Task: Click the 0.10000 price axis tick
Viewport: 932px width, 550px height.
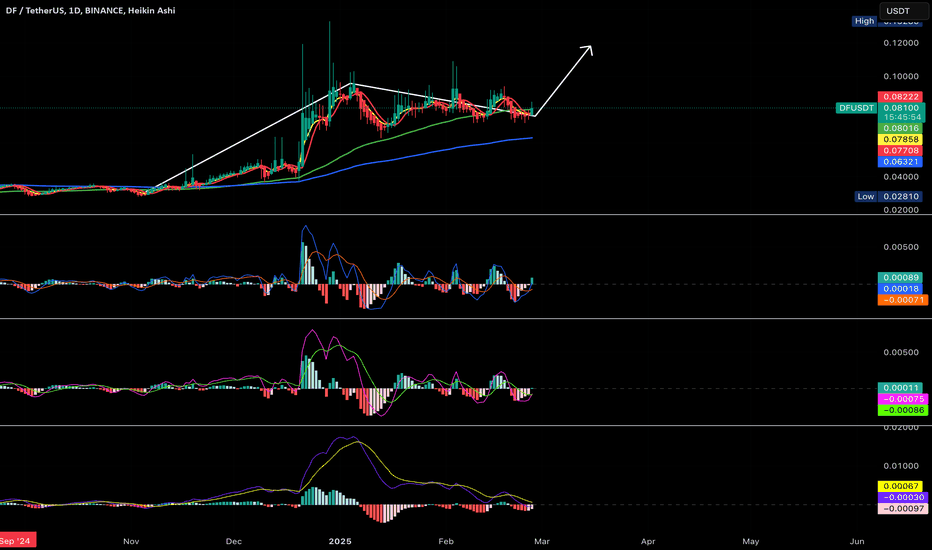Action: [x=901, y=77]
